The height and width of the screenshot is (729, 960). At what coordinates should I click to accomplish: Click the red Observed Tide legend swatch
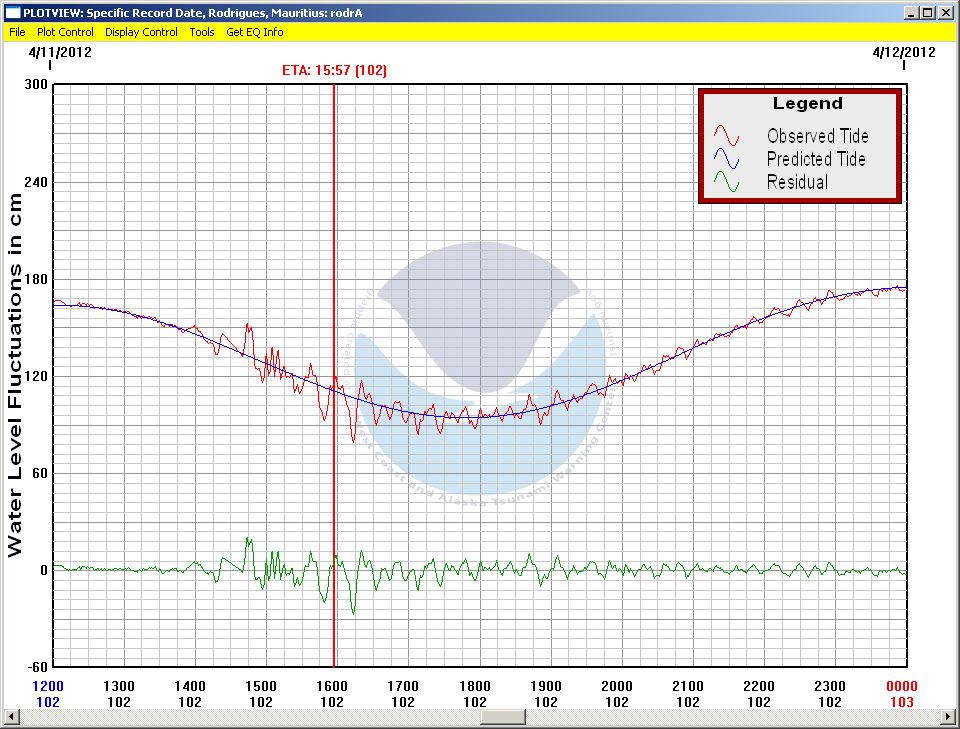click(726, 135)
